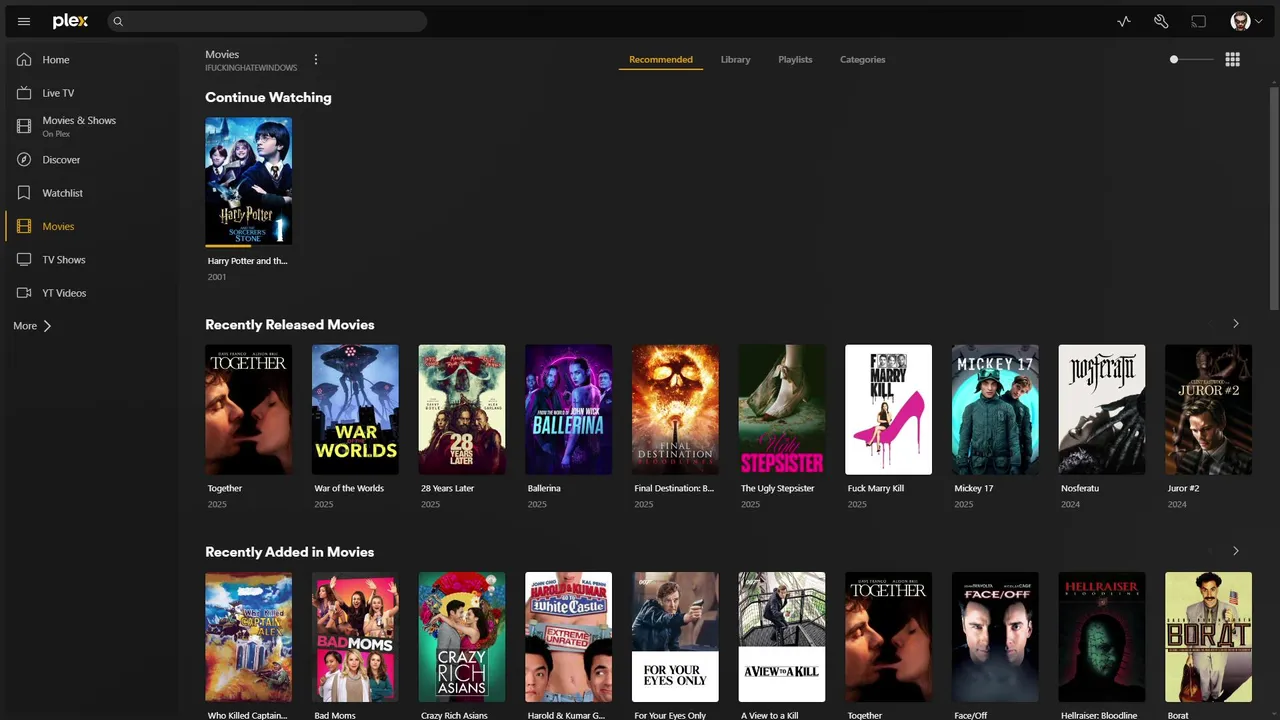Open For Your Eyes Only poster

[x=675, y=637]
